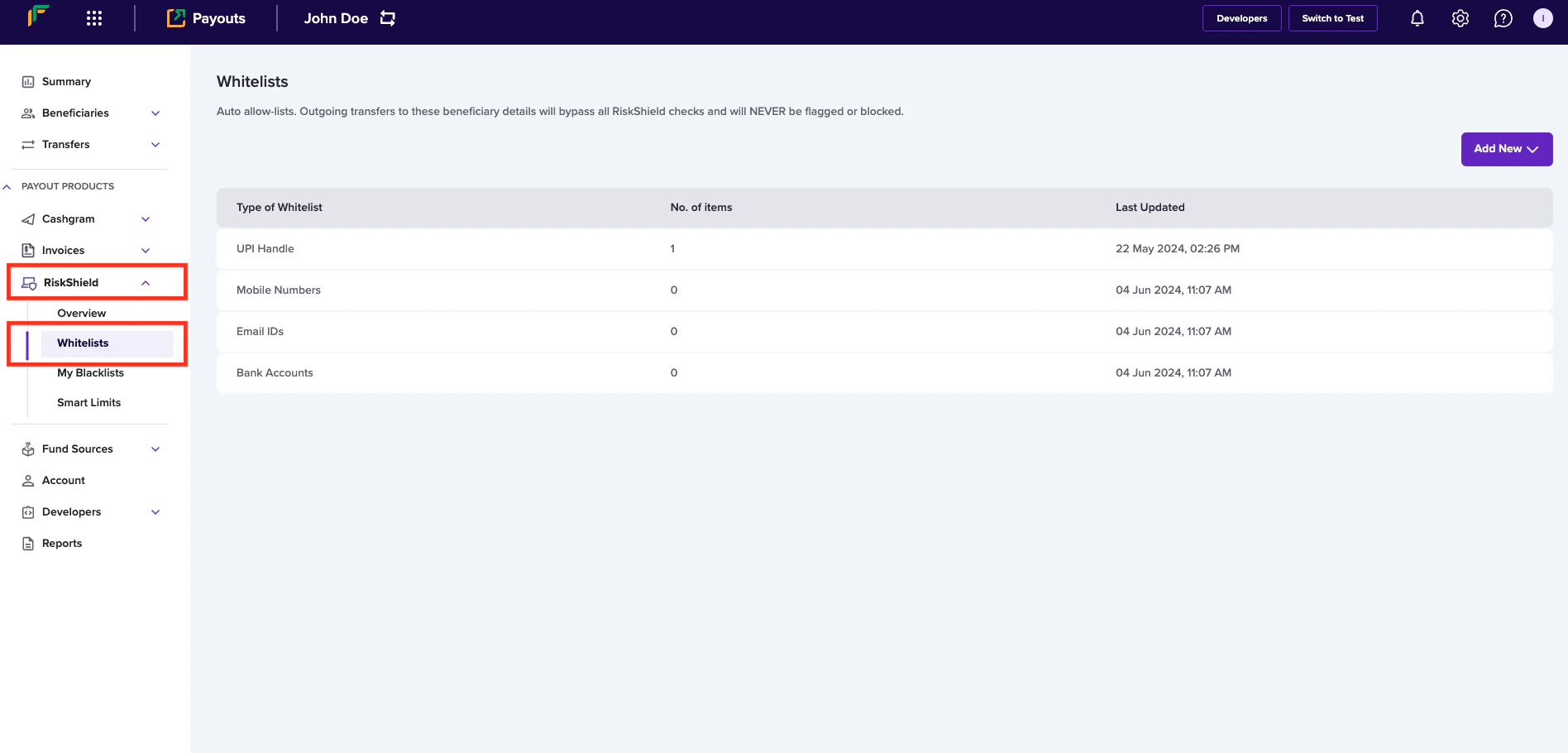
Task: Select Whitelists in sidebar
Action: point(83,343)
